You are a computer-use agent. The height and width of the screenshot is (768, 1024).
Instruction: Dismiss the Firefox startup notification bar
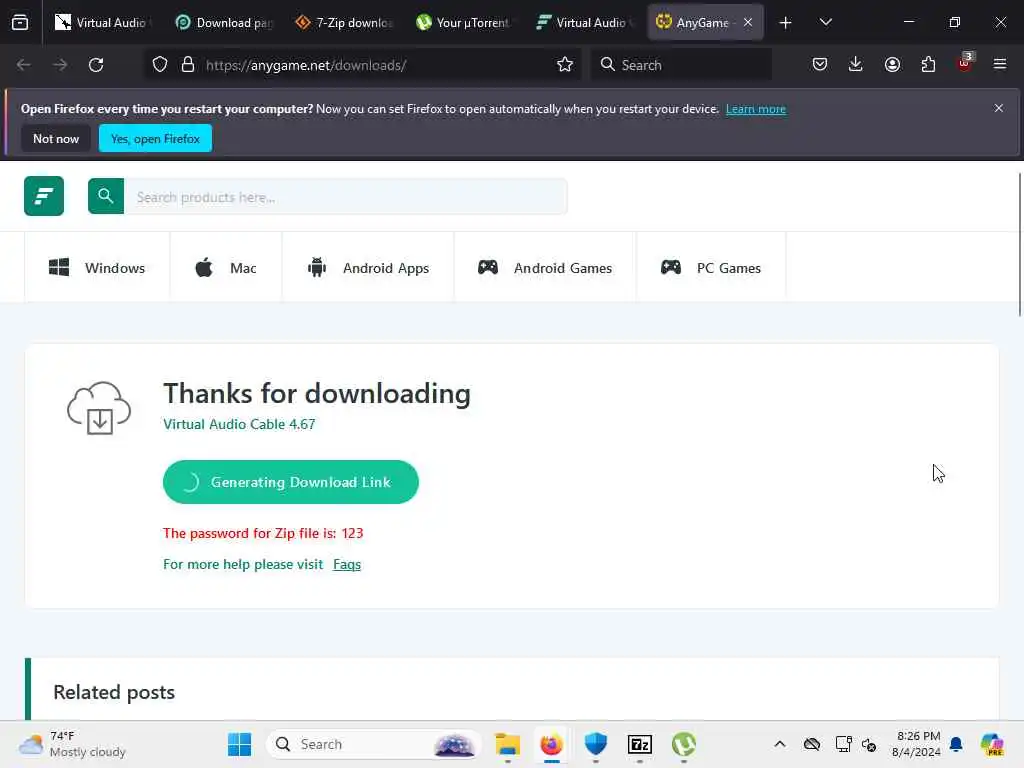click(999, 108)
